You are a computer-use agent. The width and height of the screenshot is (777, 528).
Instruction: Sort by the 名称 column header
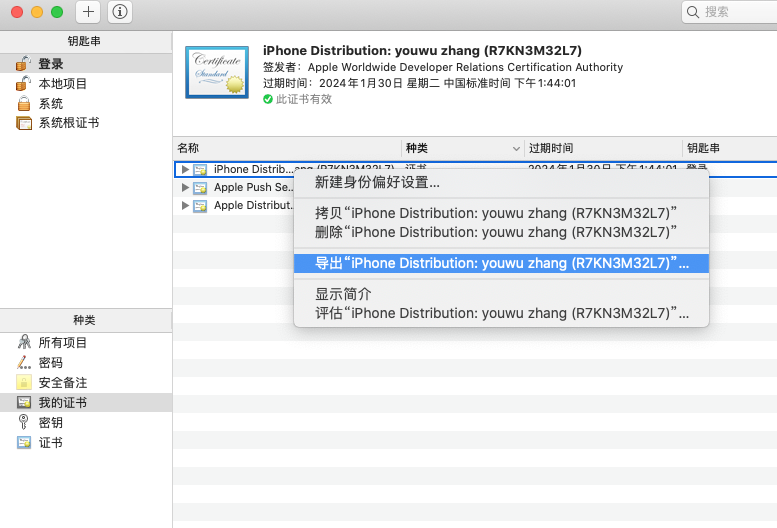pyautogui.click(x=287, y=148)
